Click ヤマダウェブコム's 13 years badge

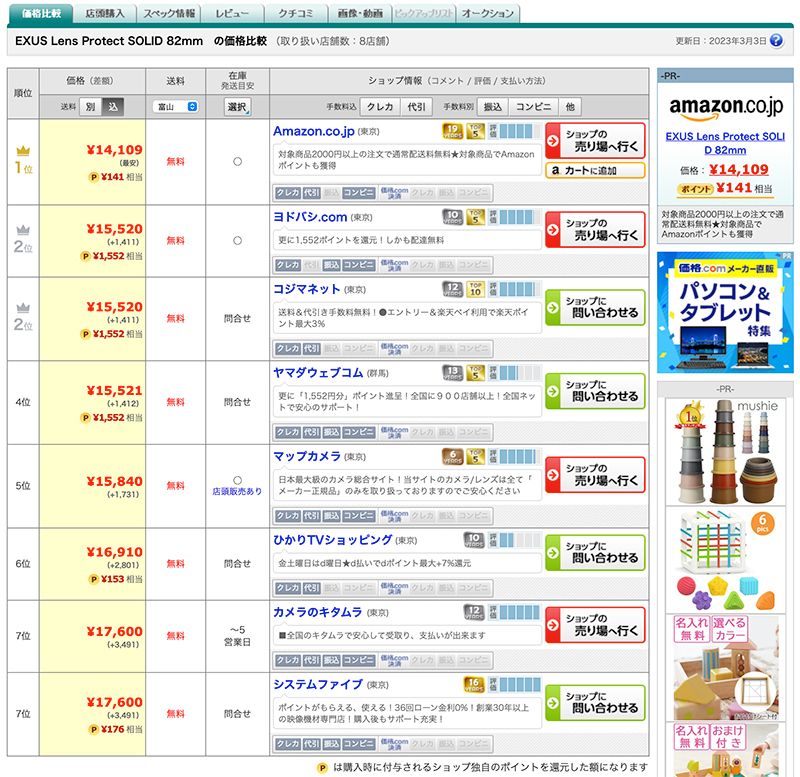coord(452,372)
